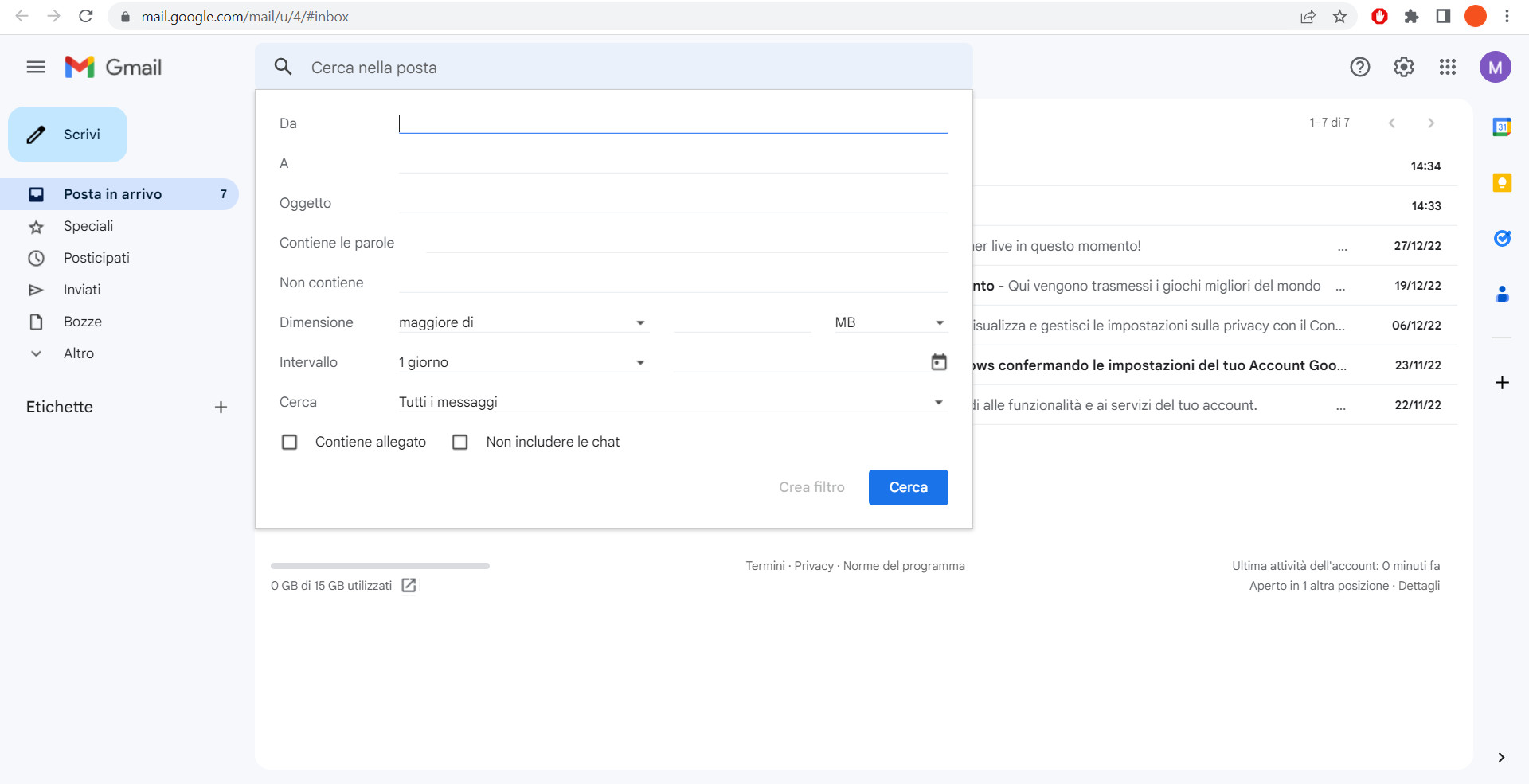
Task: Open the help menu icon
Action: pyautogui.click(x=1359, y=67)
